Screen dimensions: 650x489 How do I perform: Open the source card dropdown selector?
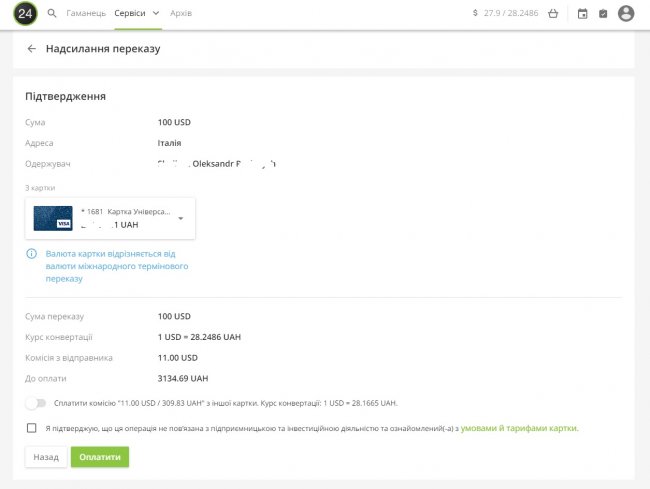[x=181, y=219]
